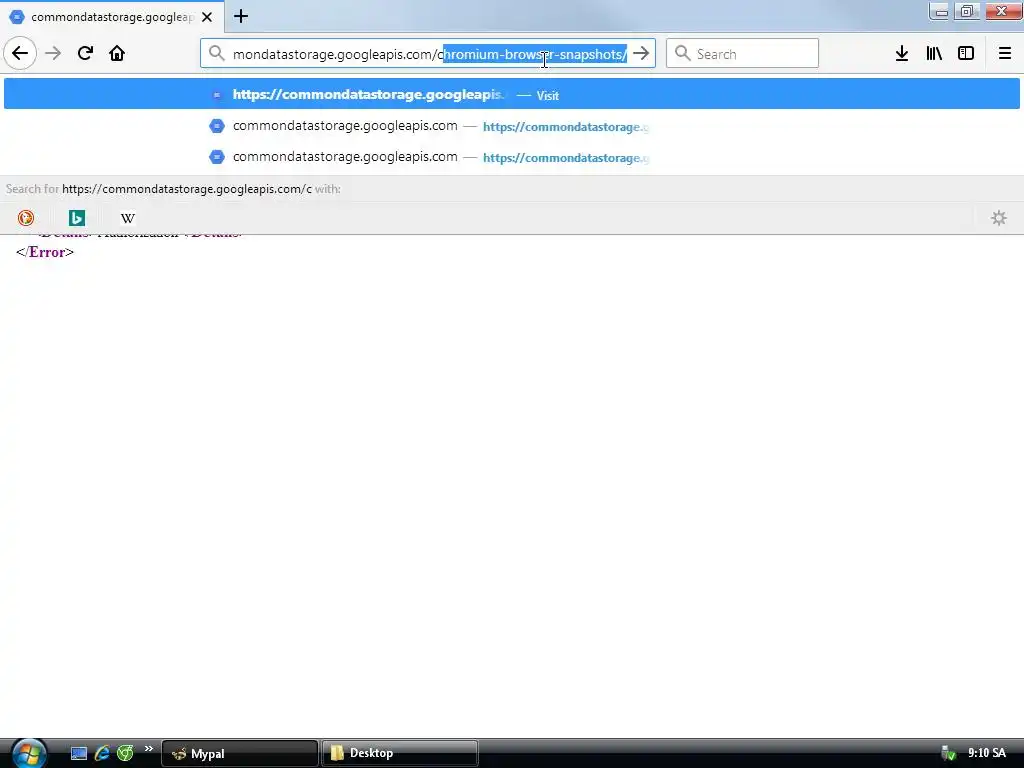Go back to the previous page
The height and width of the screenshot is (768, 1024).
(20, 53)
